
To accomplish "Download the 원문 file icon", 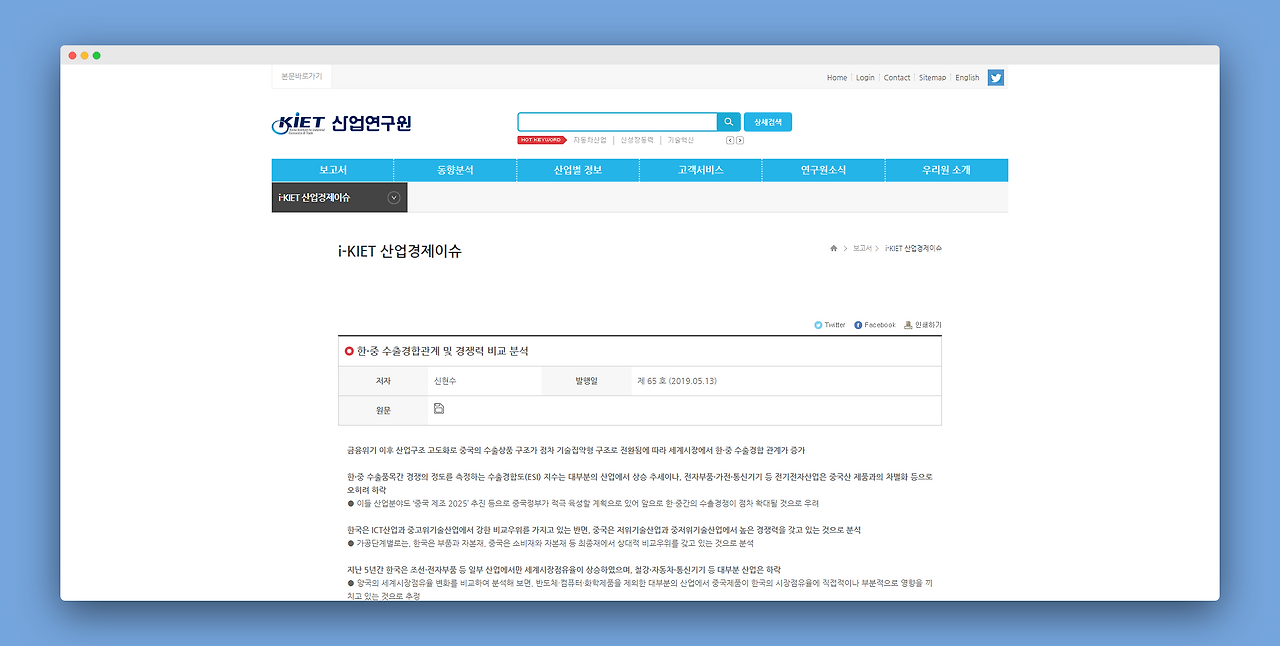I will (439, 408).
